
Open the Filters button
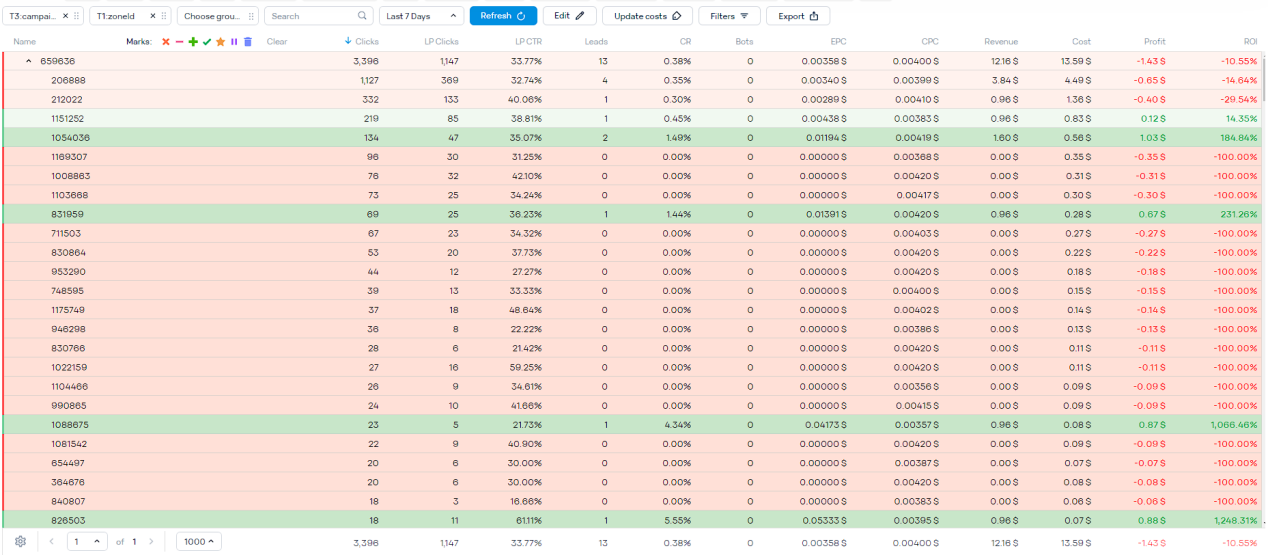[x=729, y=16]
